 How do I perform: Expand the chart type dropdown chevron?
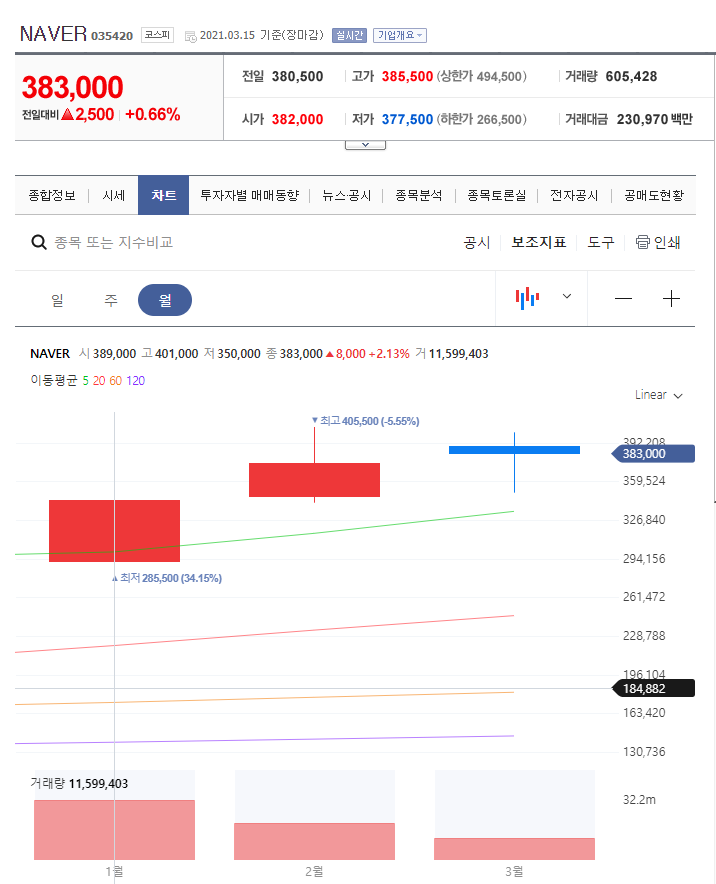coord(567,296)
